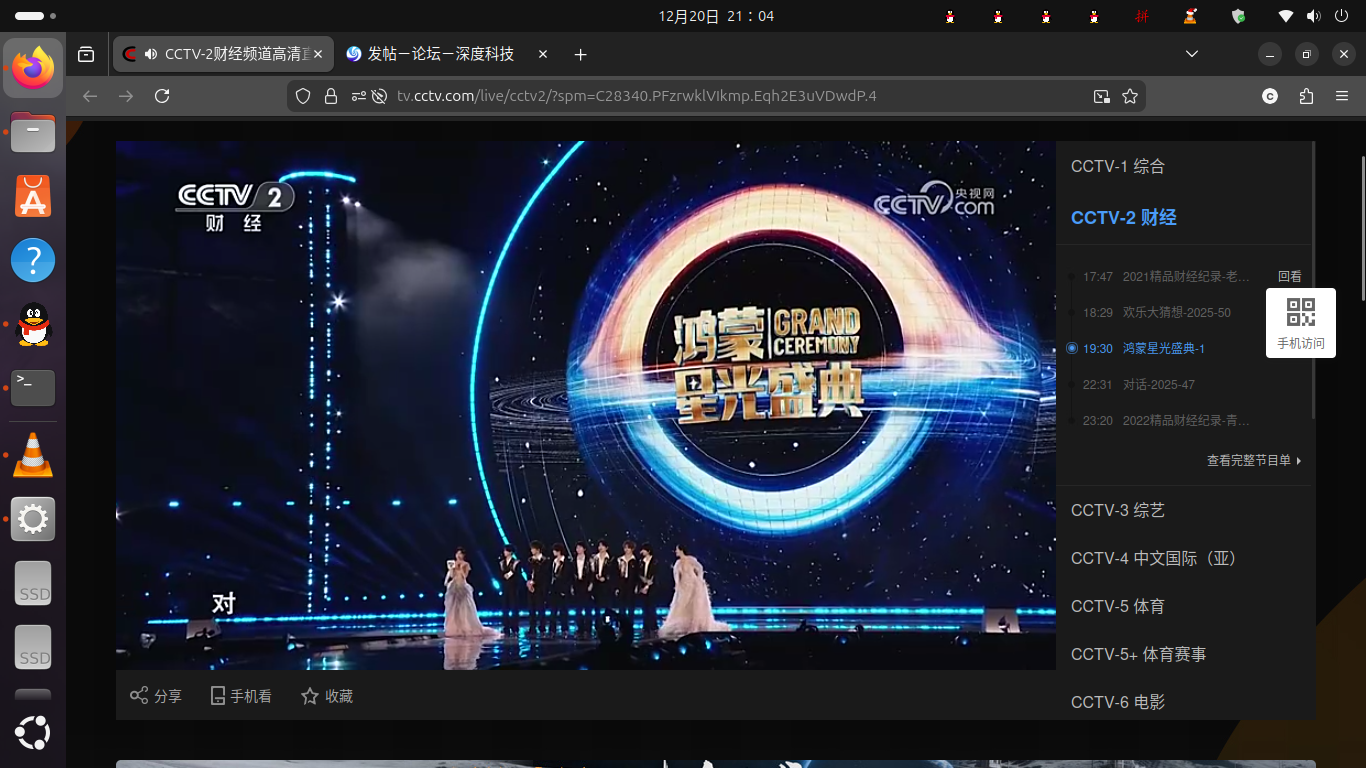1366x768 pixels.
Task: Mute the CCTV-2 tab audio icon
Action: click(151, 54)
